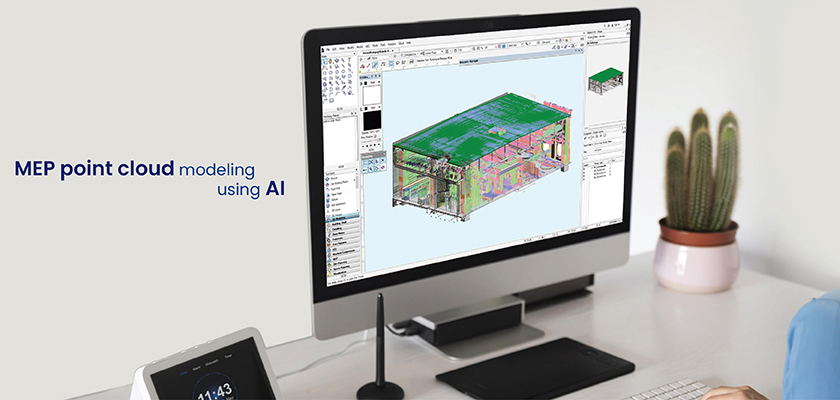Click the white fill color preview in Attributes
Image resolution: width=840 pixels, height=400 pixels.
[x=372, y=95]
